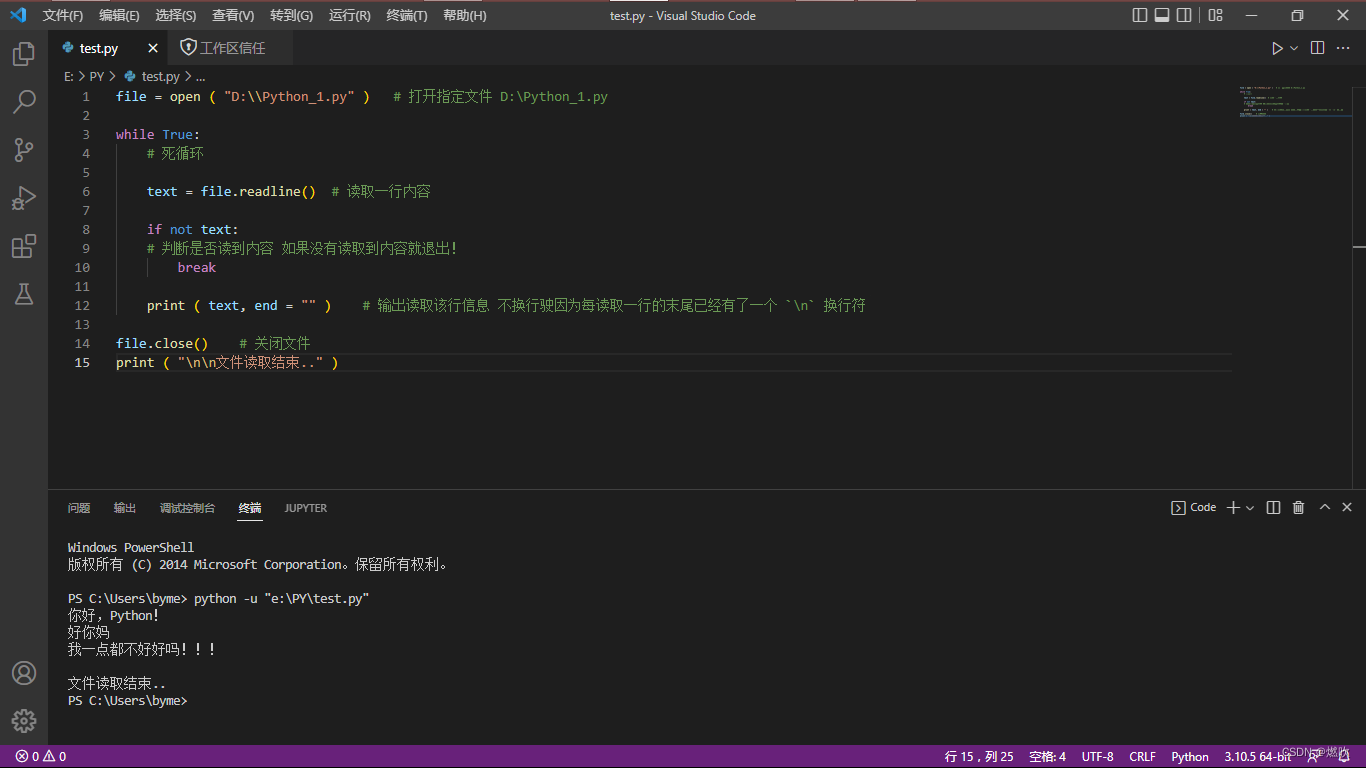This screenshot has height=768, width=1366.
Task: Click the Code terminal shell icon
Action: [x=1179, y=508]
